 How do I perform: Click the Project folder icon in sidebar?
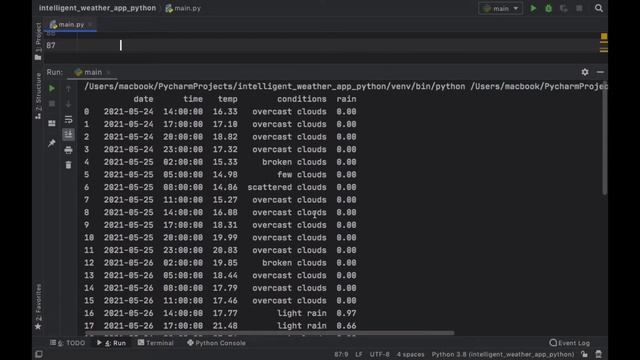tap(38, 58)
